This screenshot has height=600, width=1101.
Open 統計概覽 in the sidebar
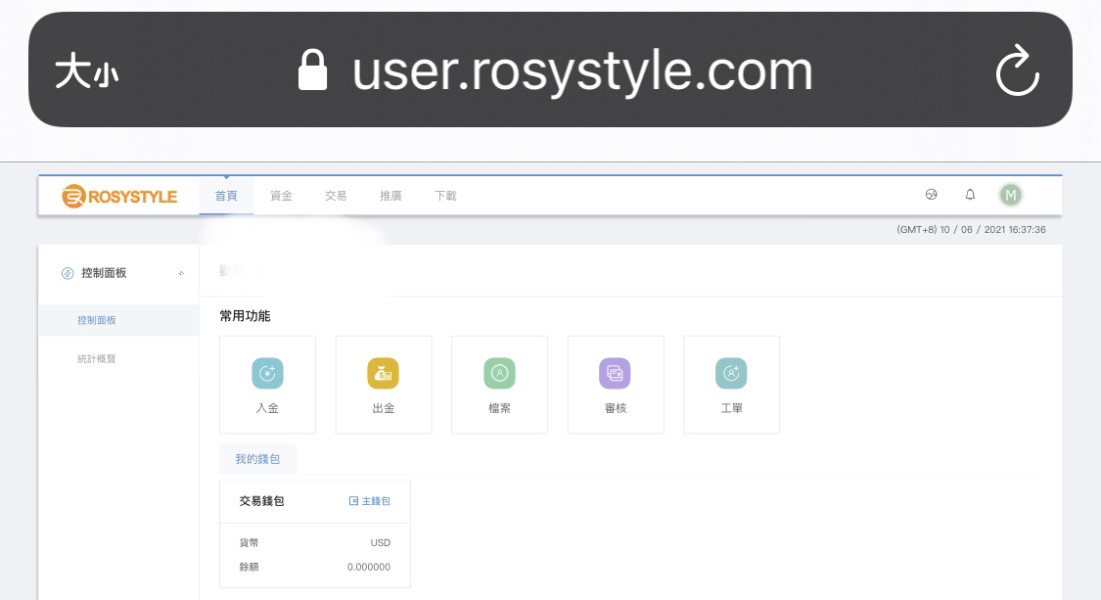(x=97, y=358)
